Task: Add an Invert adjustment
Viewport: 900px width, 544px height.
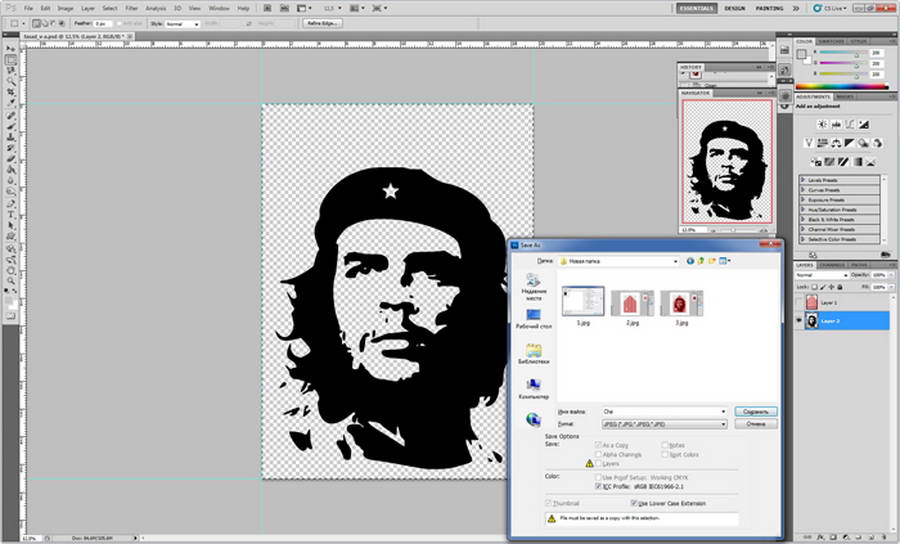Action: coord(816,162)
